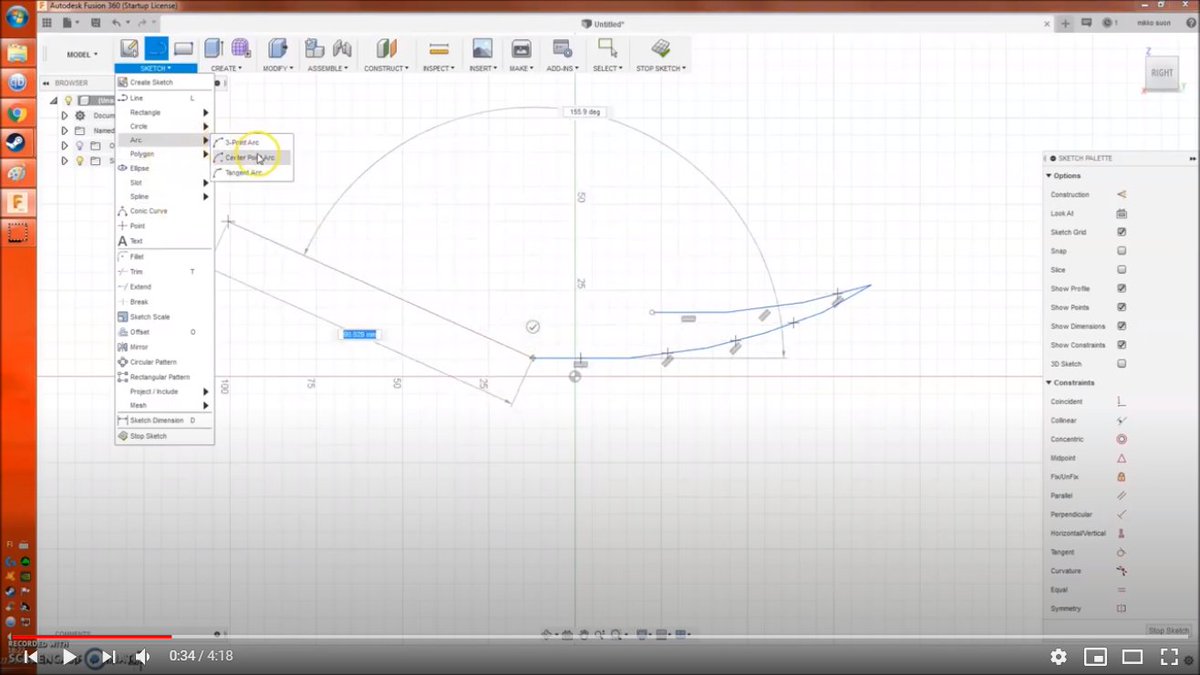Viewport: 1200px width, 675px height.
Task: Click the Fix/UnFix lock icon
Action: coord(1121,476)
